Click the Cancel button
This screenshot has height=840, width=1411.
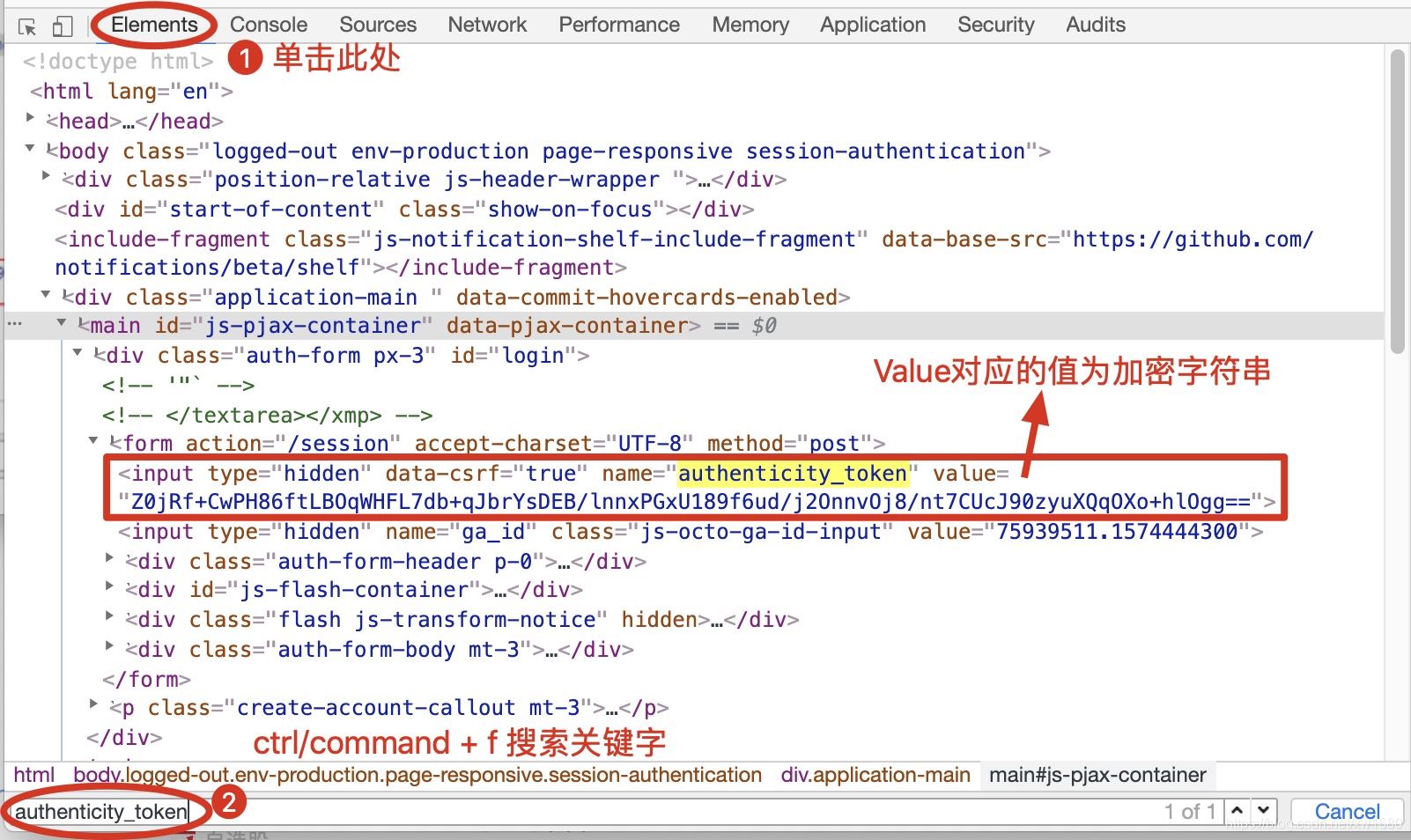coord(1346,811)
